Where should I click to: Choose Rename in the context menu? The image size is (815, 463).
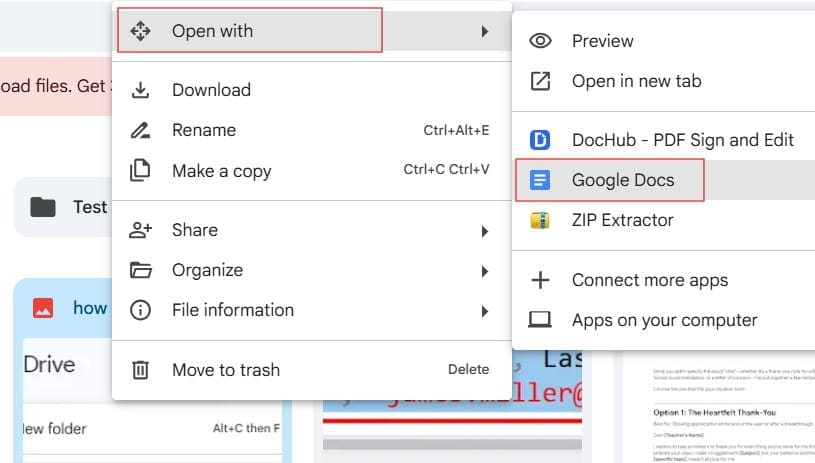[x=312, y=130]
